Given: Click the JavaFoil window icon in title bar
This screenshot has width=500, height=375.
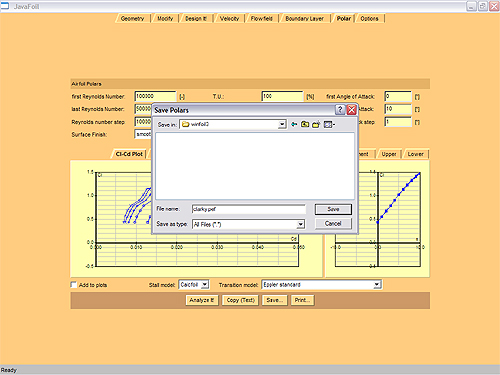Looking at the screenshot, I should (5, 6).
